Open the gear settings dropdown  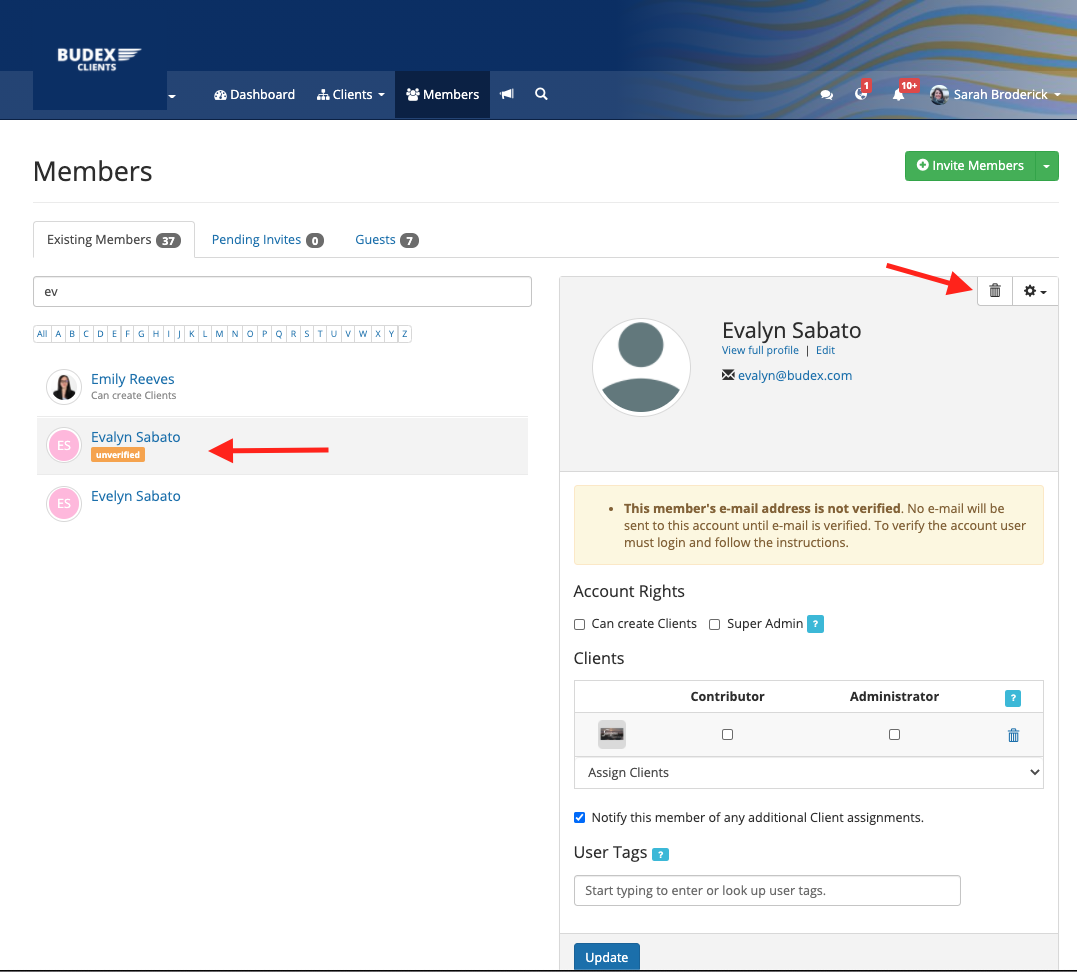1034,290
